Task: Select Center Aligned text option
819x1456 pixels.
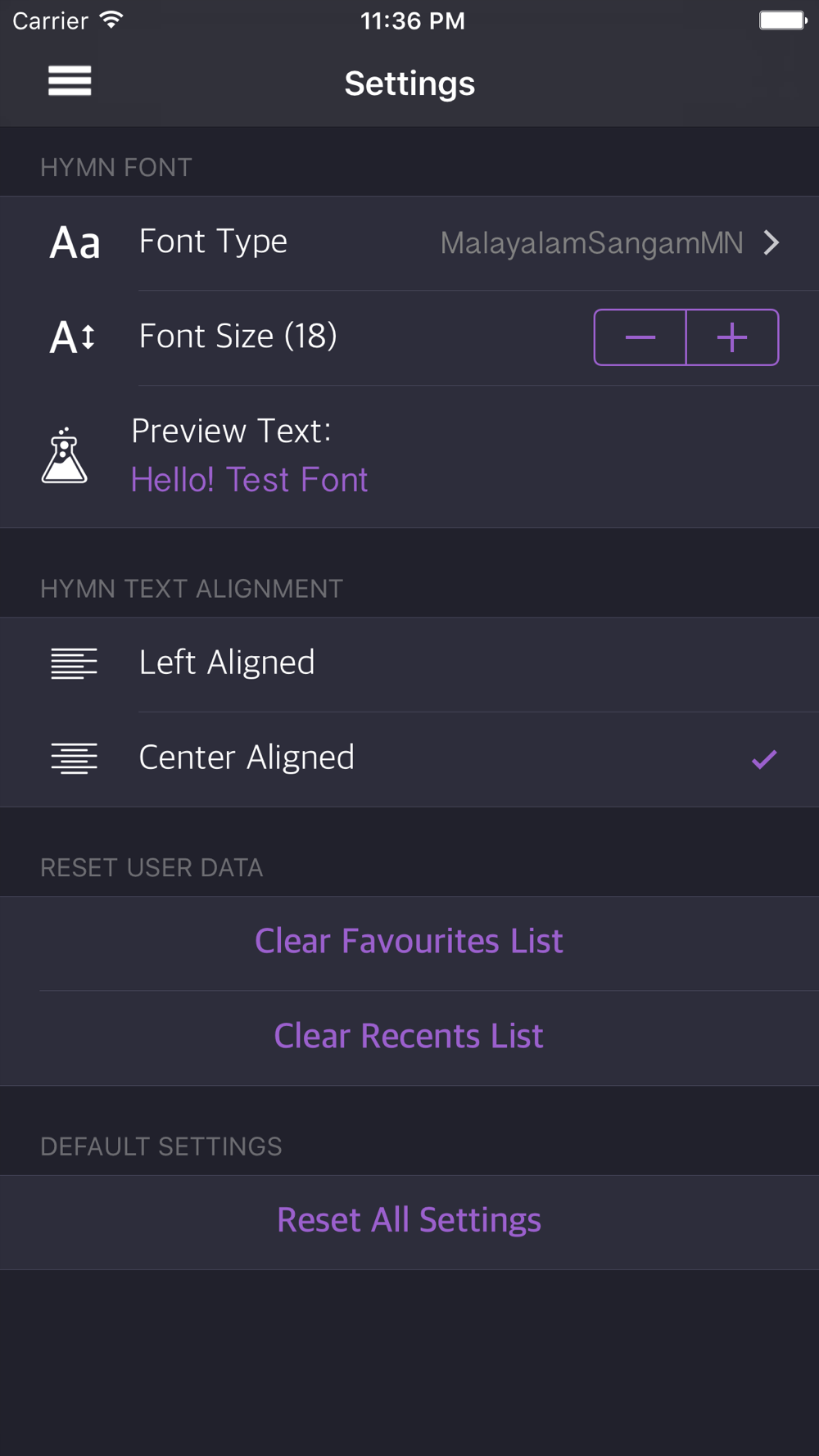Action: point(247,758)
